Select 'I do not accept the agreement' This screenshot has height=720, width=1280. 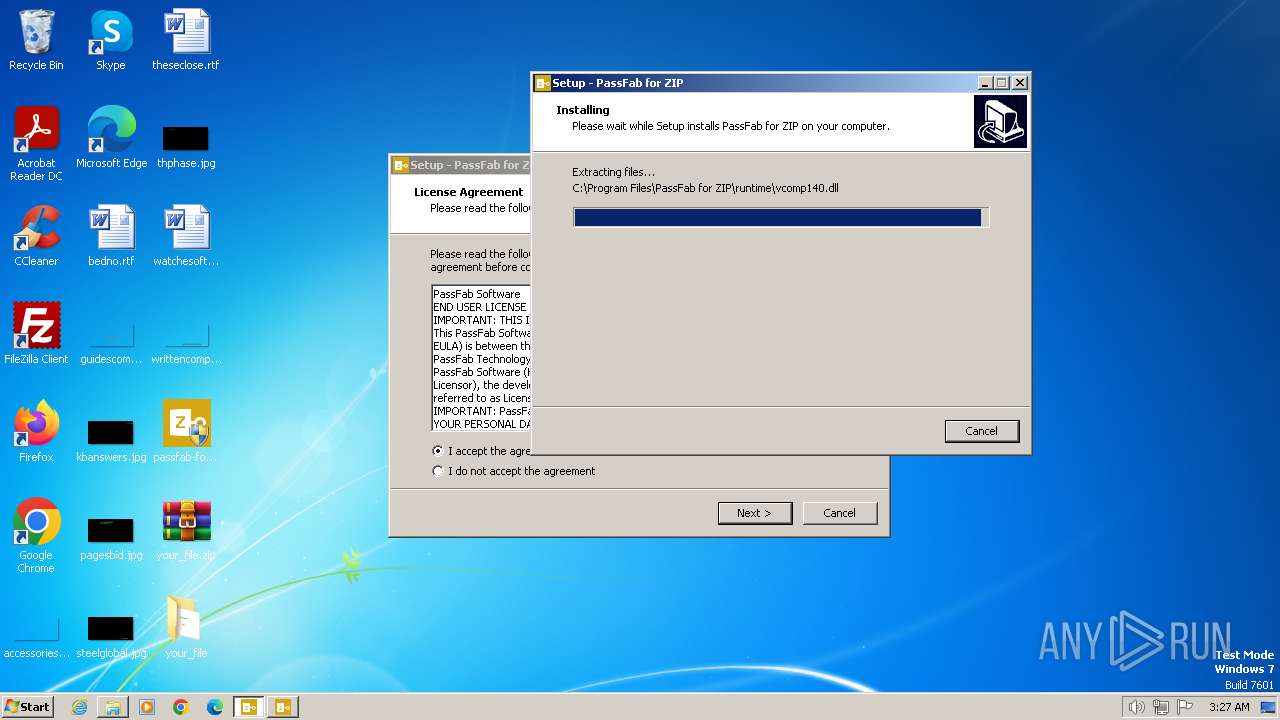tap(438, 471)
